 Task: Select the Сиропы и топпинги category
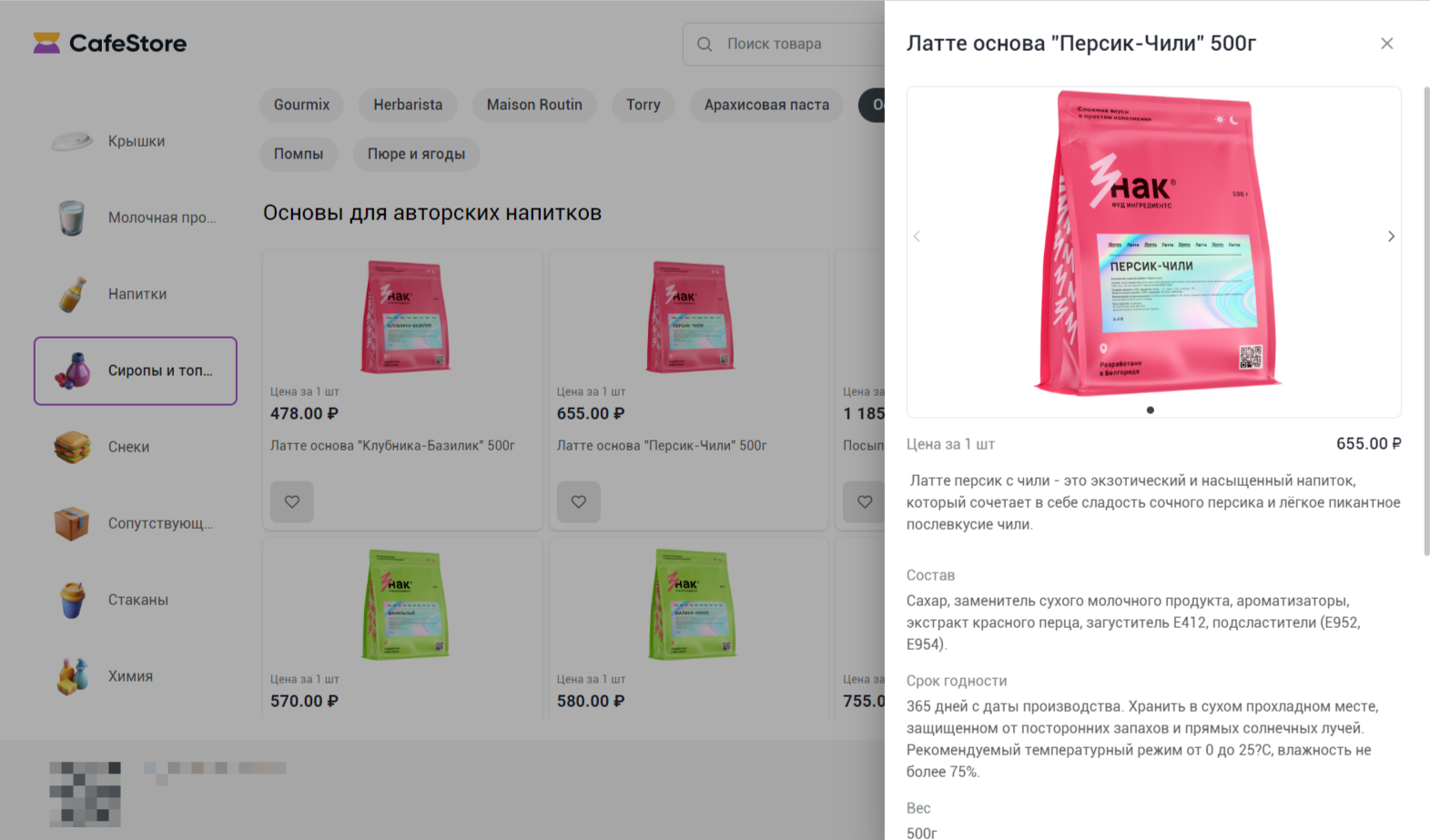coord(136,370)
